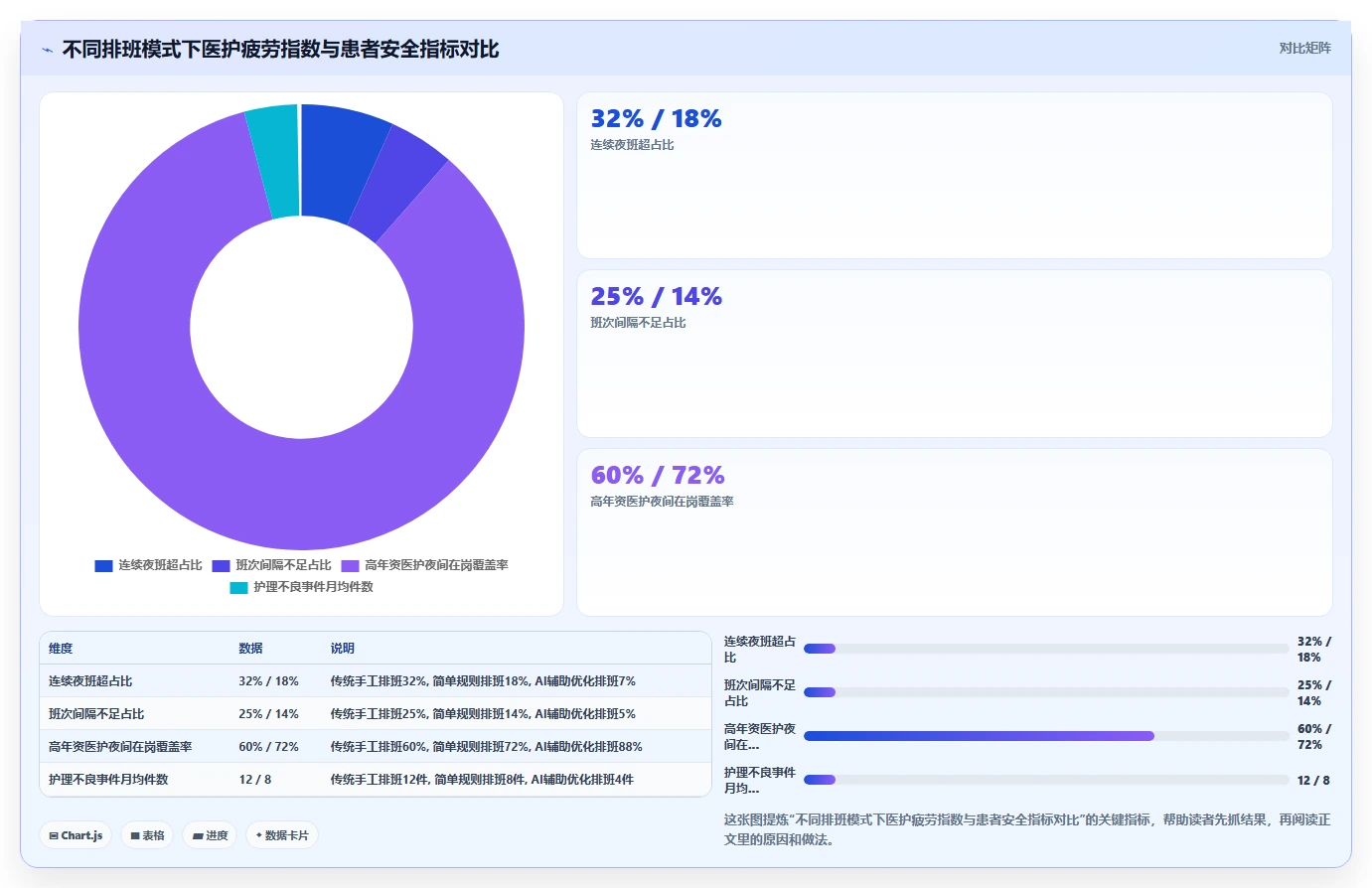This screenshot has width=1372, height=888.
Task: Click the 连续夜班超占比 table row label
Action: [x=90, y=681]
